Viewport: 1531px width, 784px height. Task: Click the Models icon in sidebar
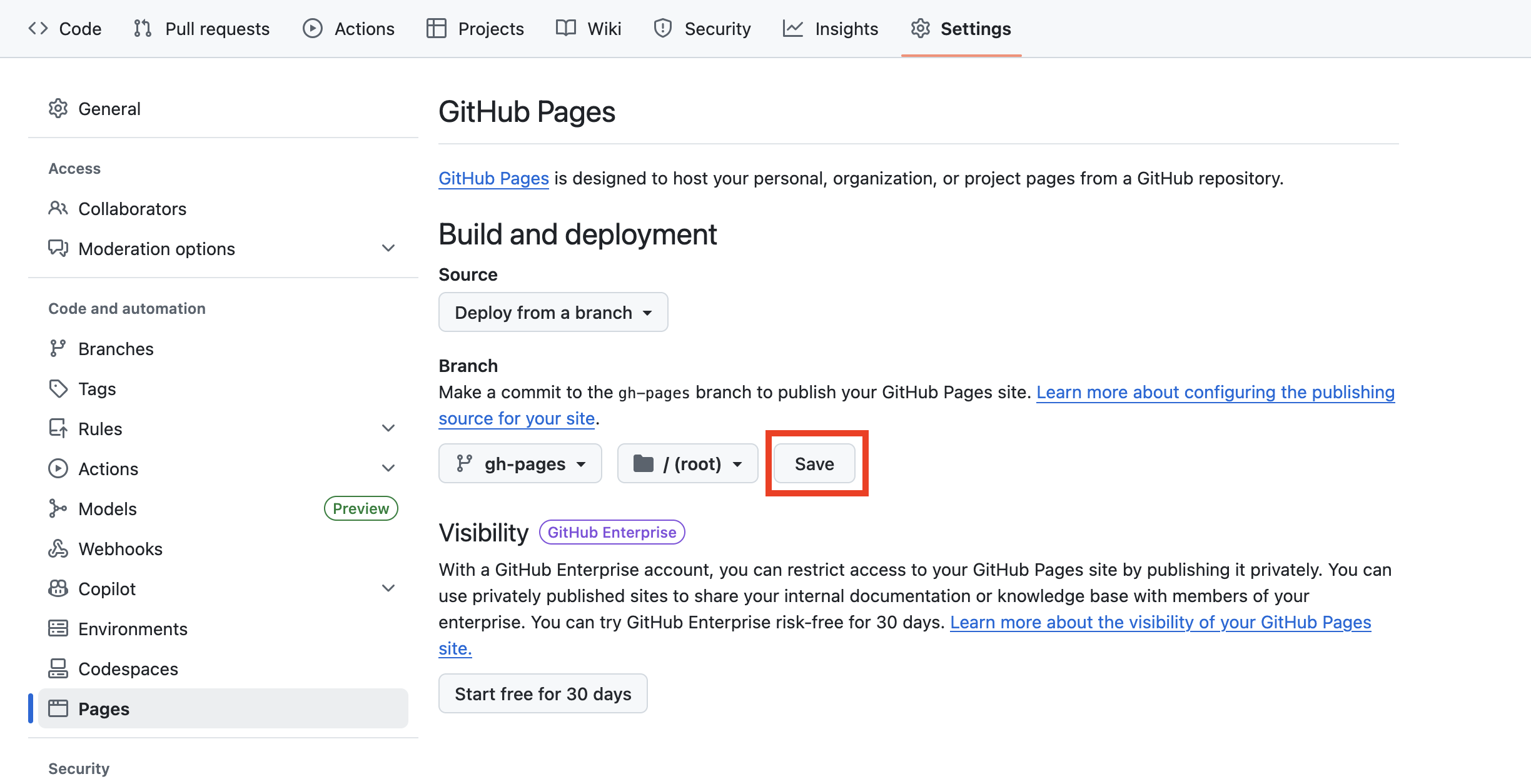[x=58, y=509]
